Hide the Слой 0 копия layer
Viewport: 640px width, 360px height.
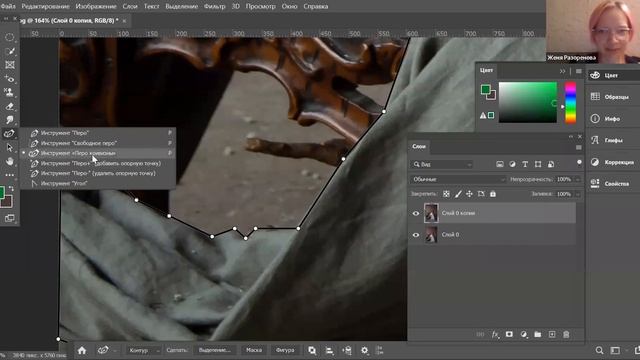tap(416, 213)
